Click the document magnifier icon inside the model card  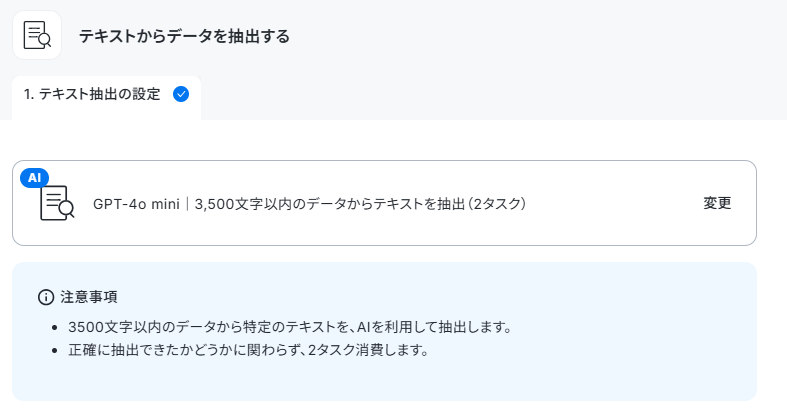click(x=57, y=203)
